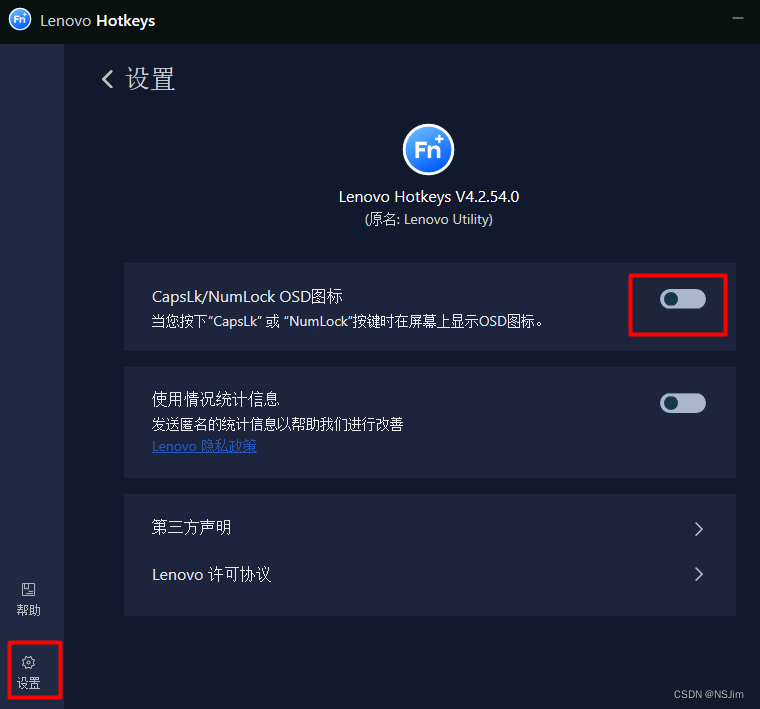
Task: Enable the 使用情况统计信息 switch
Action: tap(682, 403)
